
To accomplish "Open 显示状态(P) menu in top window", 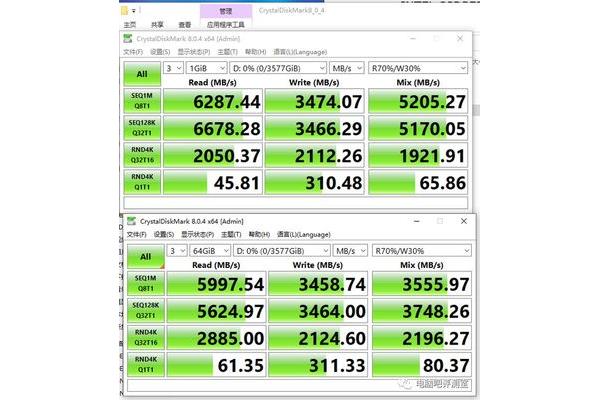I will point(194,52).
